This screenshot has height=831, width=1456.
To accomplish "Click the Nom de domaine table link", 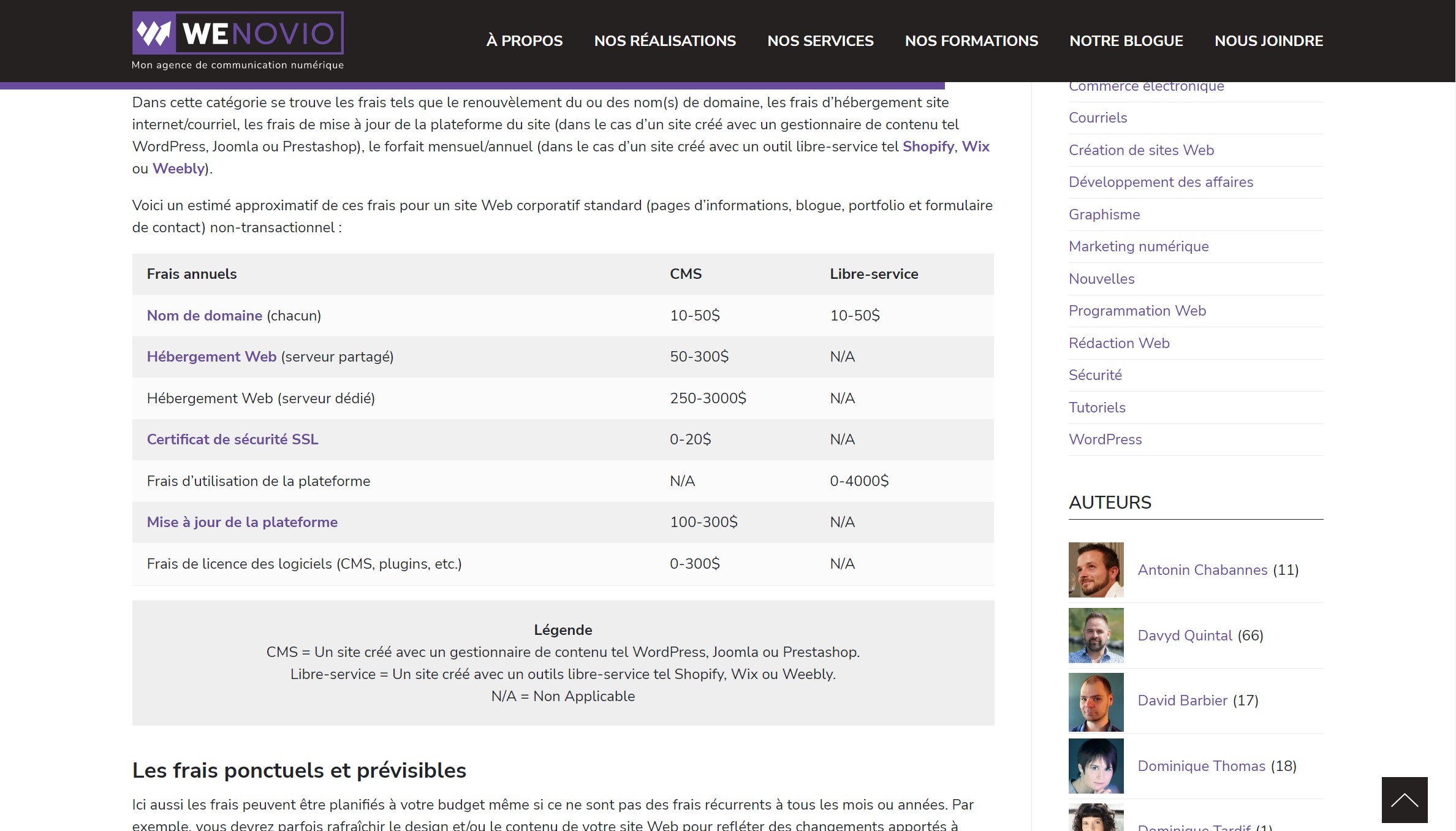I will pos(204,316).
